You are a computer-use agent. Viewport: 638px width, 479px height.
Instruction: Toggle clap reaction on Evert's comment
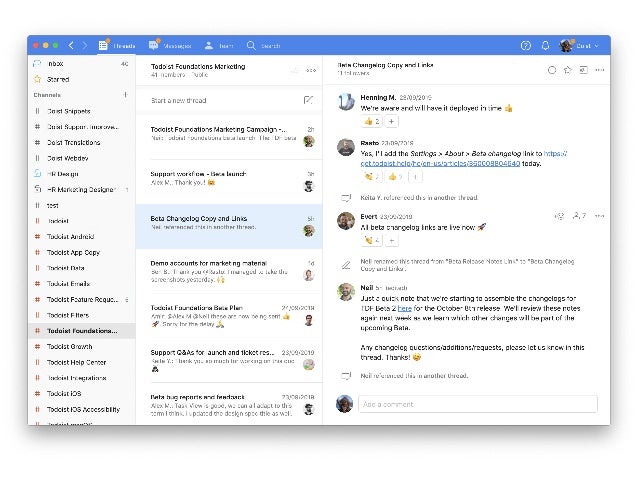371,241
